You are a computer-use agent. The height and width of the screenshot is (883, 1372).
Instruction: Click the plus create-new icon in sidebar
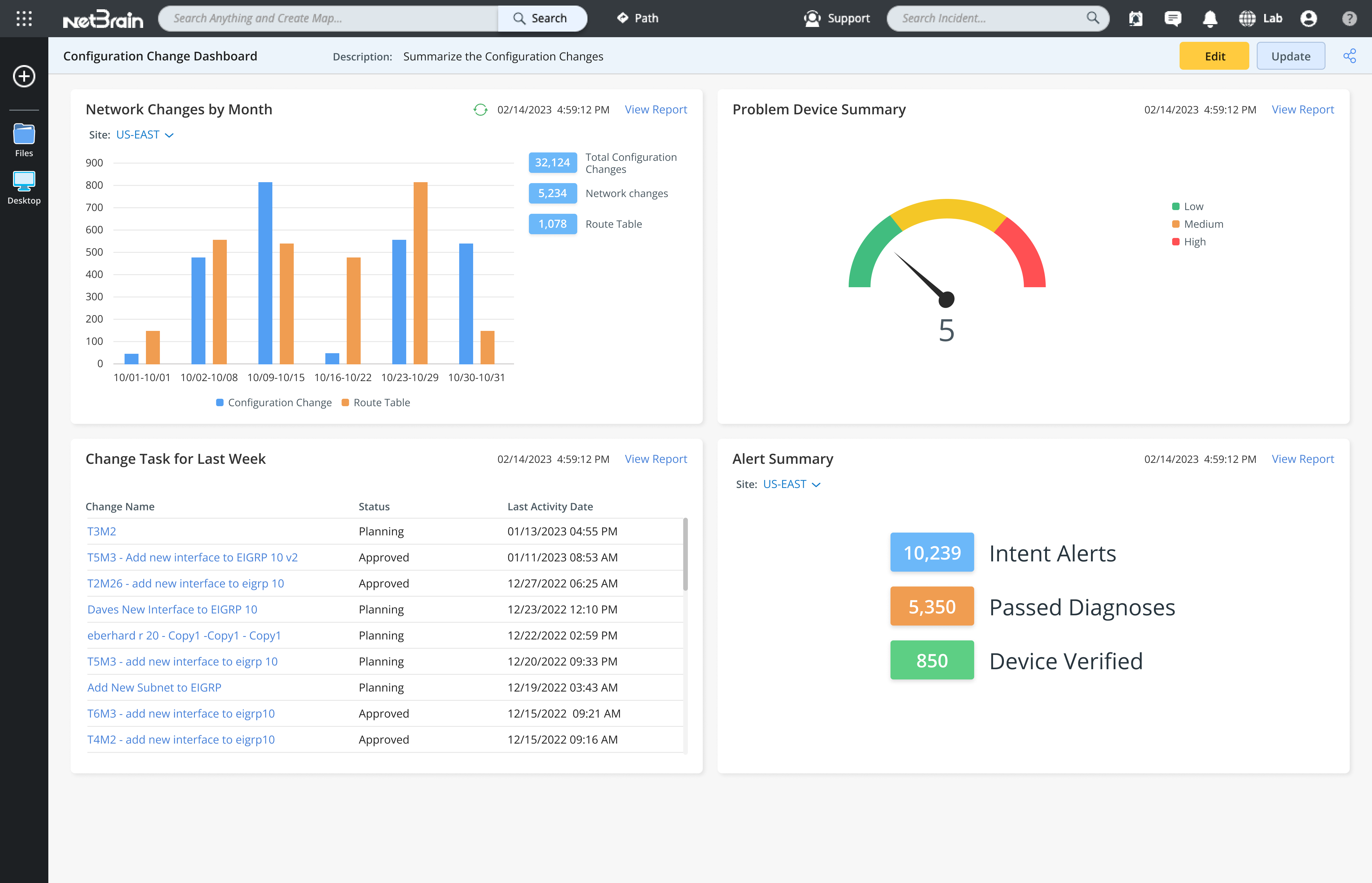pos(24,76)
